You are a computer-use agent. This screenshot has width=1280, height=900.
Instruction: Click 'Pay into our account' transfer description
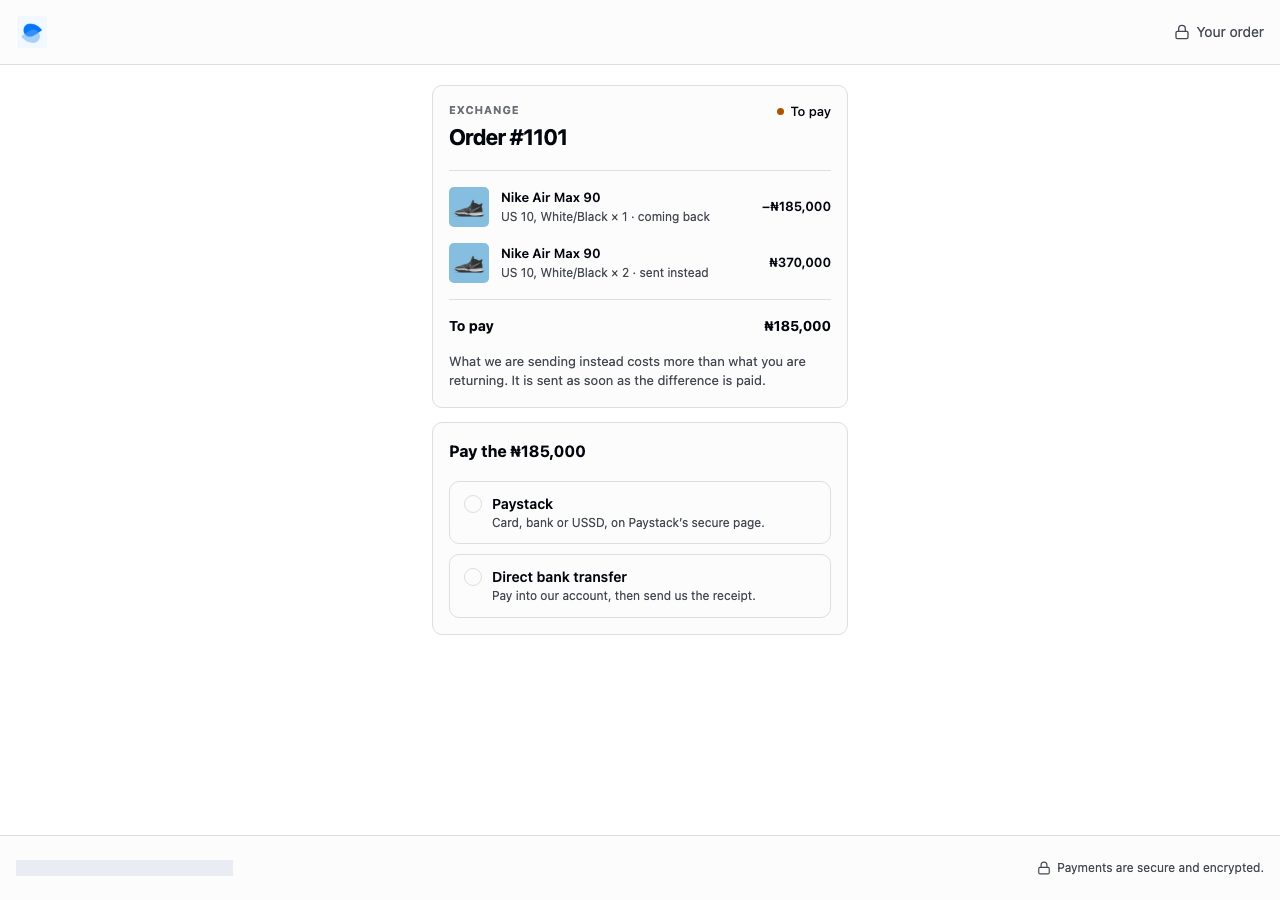pos(624,596)
